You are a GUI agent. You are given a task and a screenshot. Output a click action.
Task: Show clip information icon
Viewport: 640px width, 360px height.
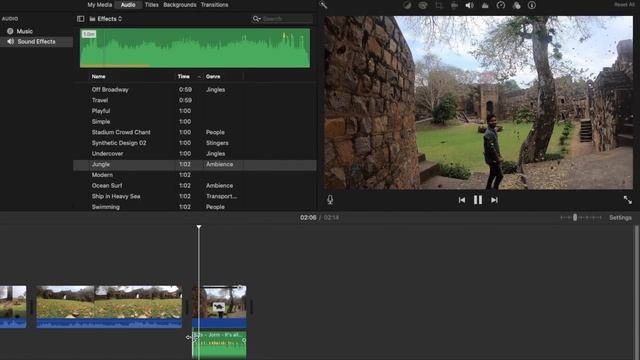pos(532,5)
